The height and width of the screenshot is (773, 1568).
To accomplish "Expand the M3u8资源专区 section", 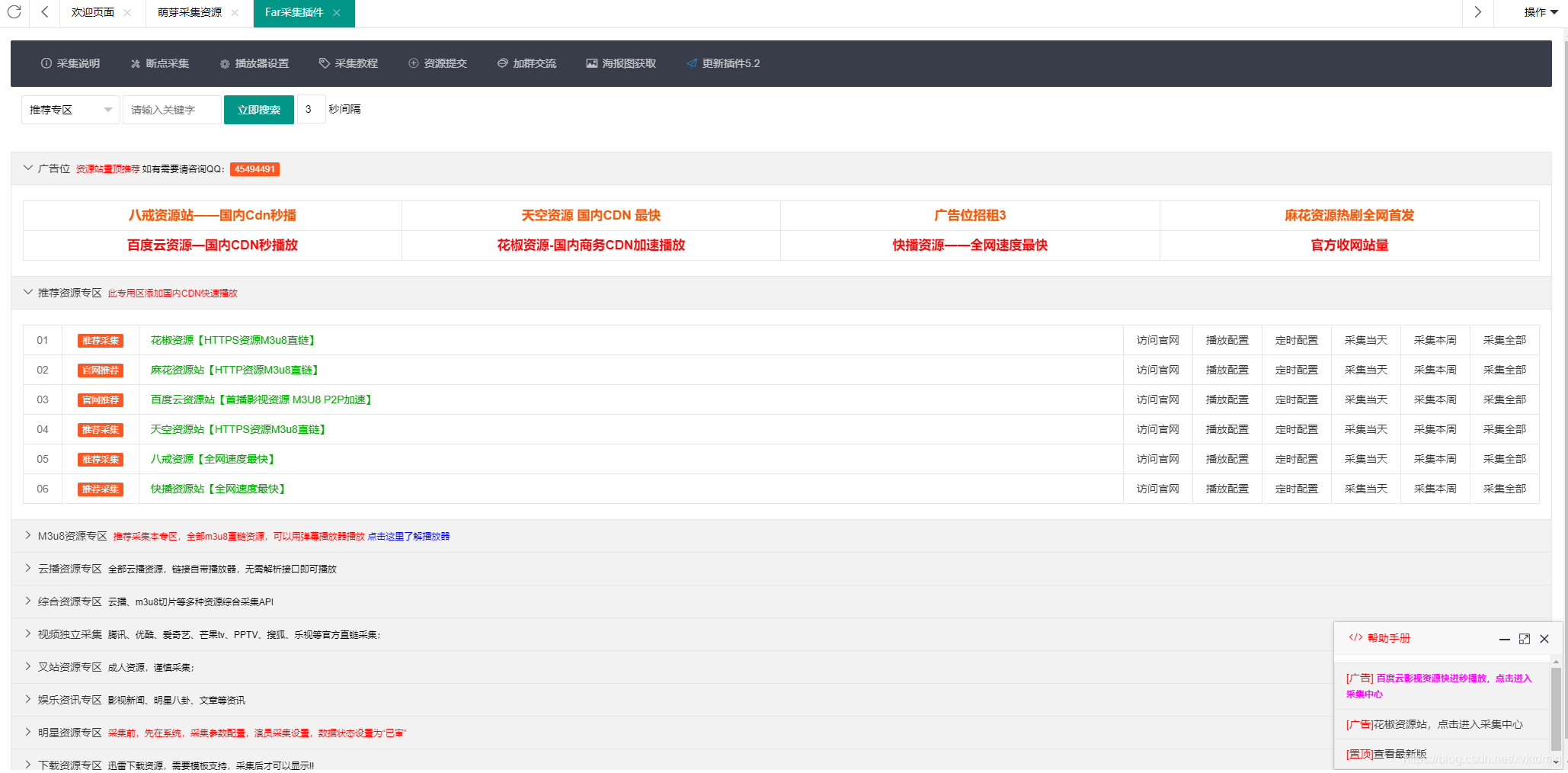I will pos(28,536).
